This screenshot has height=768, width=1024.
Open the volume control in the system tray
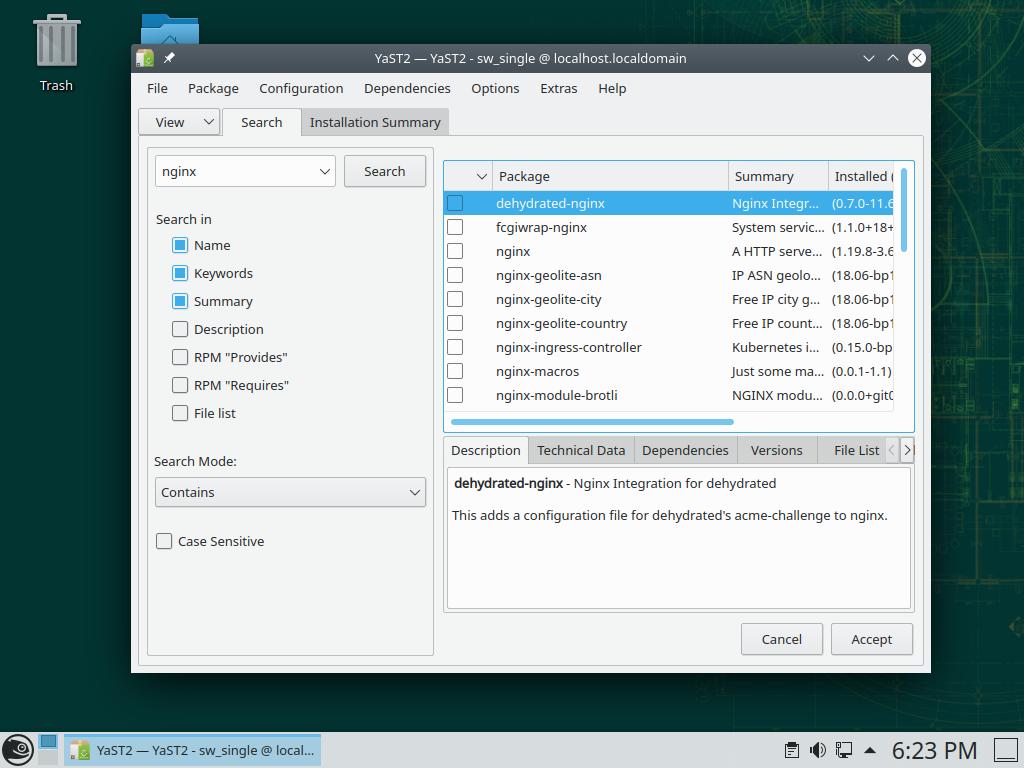click(x=818, y=750)
